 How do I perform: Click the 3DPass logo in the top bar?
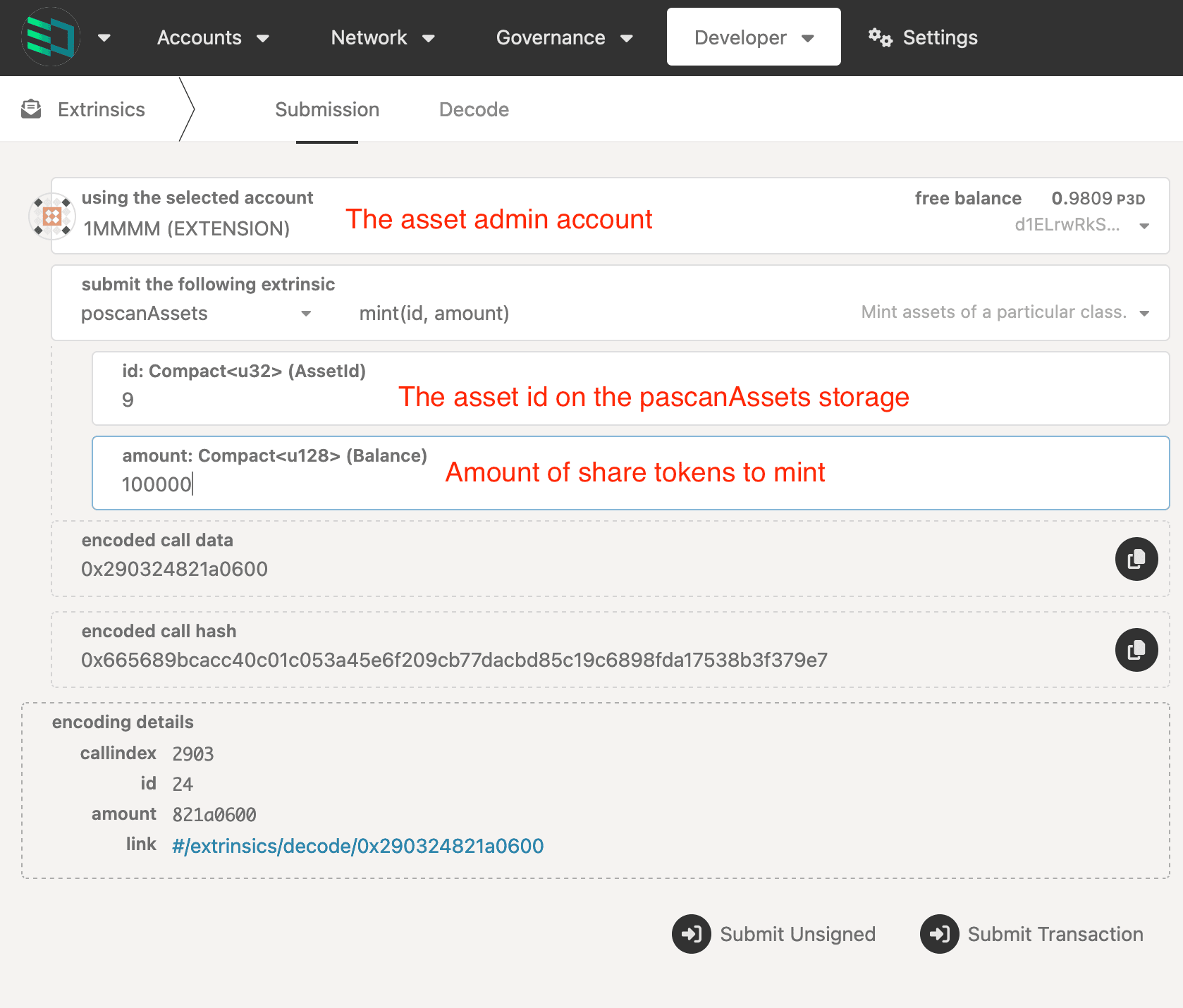[50, 37]
